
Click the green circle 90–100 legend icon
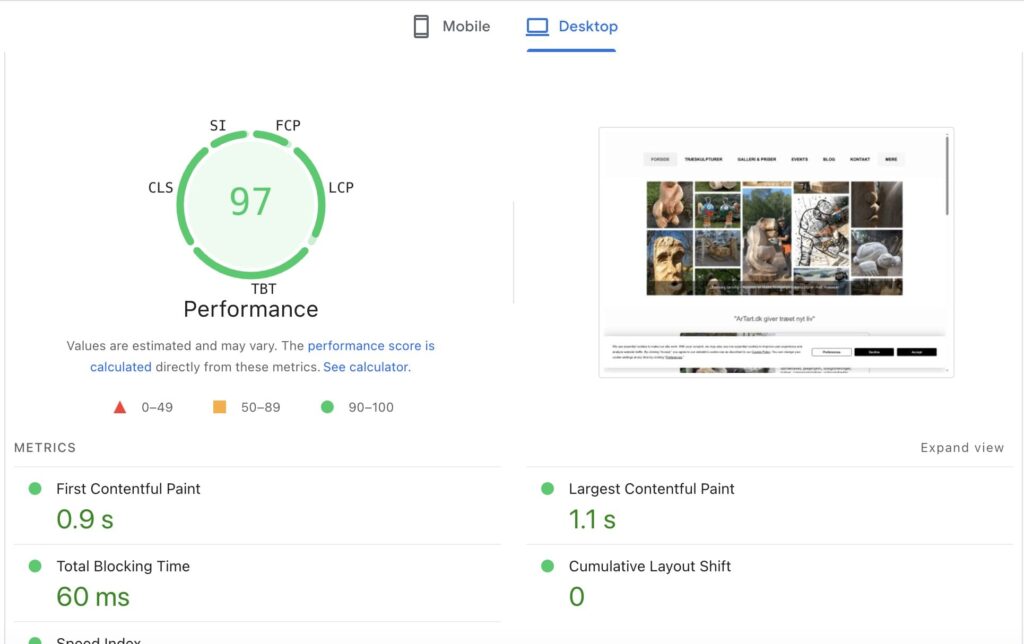coord(327,407)
